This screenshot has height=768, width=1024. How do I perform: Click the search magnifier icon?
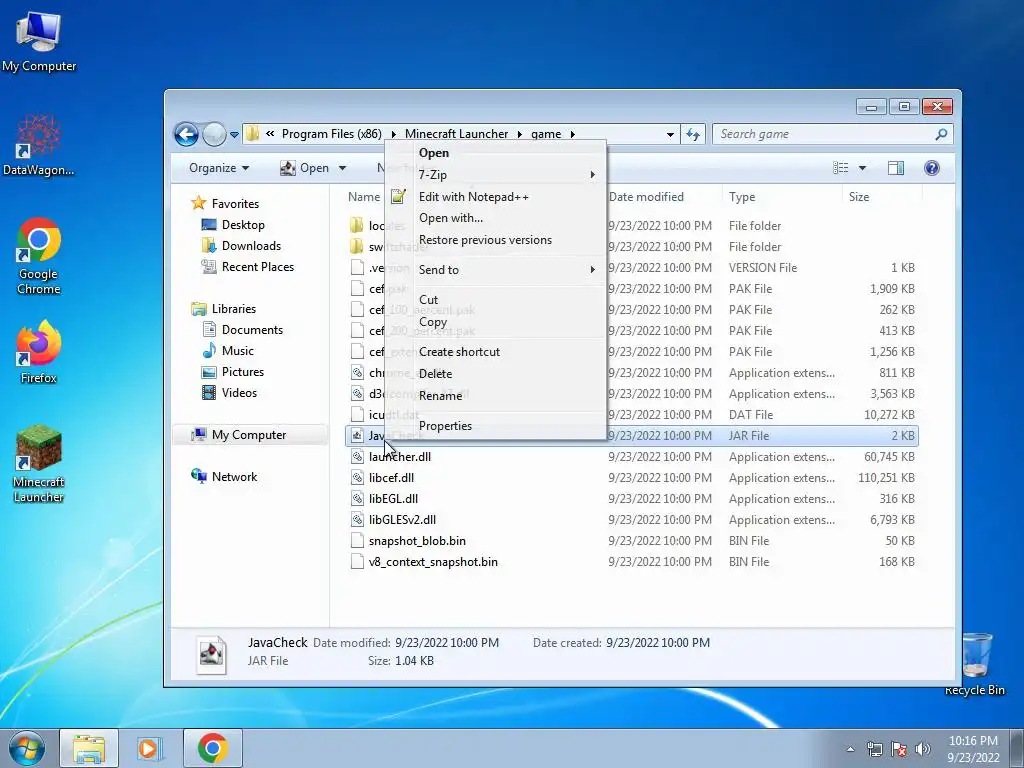coord(941,135)
